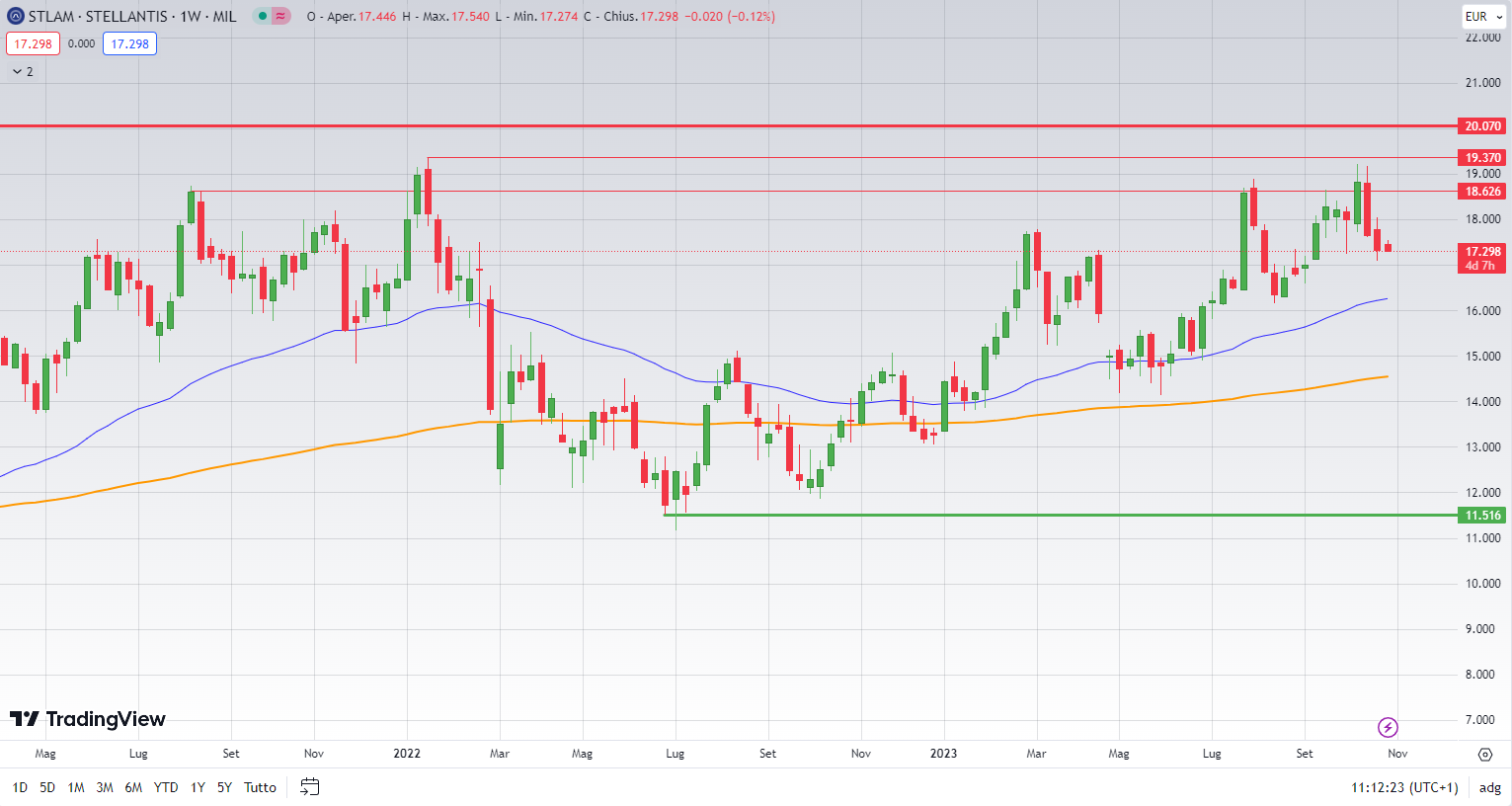Click the 2022 label on time axis

pos(407,754)
